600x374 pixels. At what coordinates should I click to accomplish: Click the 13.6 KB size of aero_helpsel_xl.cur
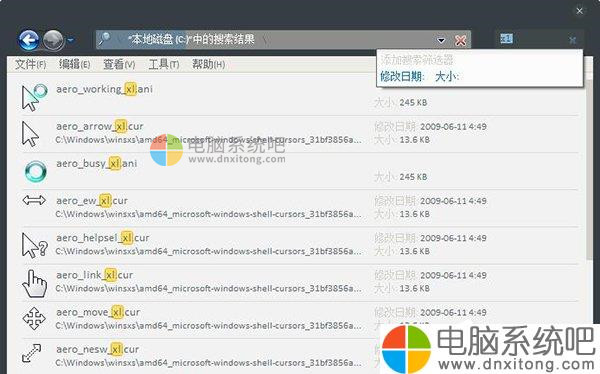point(414,251)
